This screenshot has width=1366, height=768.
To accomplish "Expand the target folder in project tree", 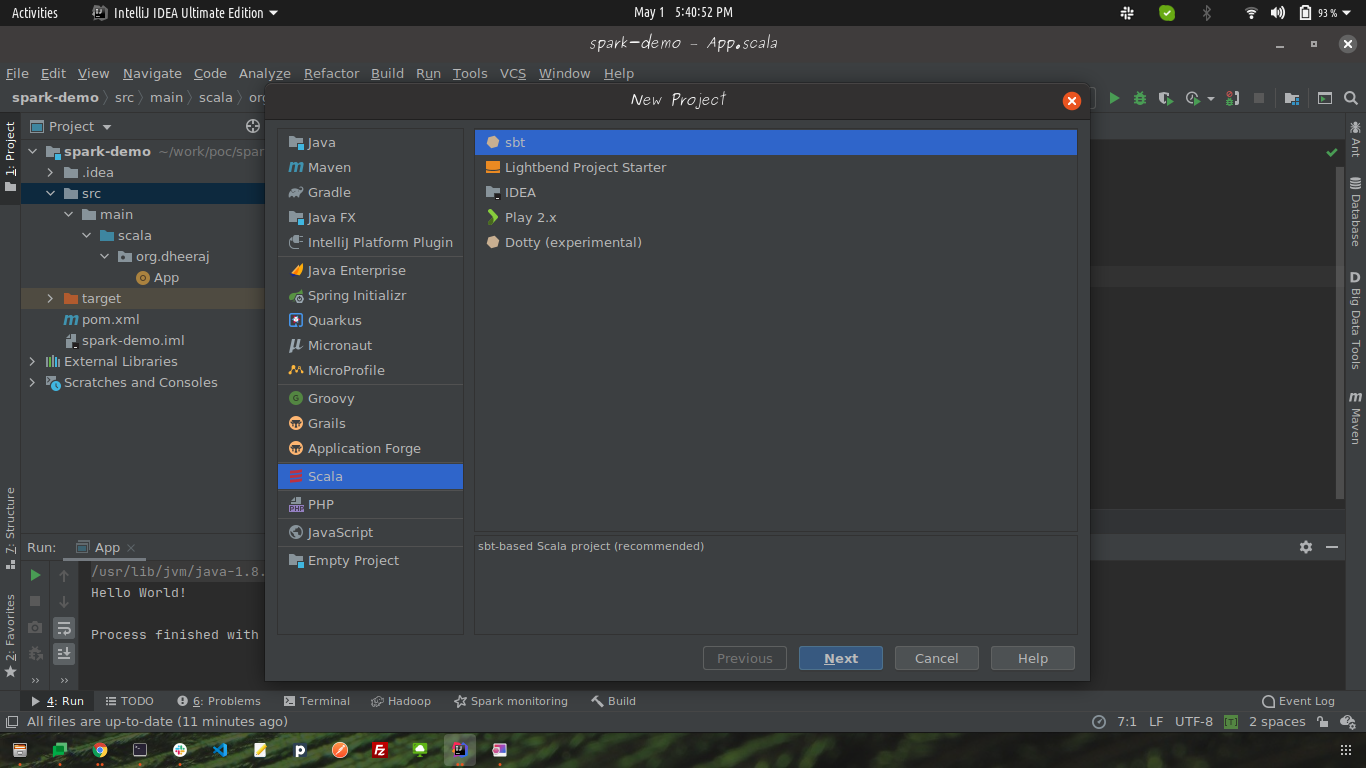I will coord(50,299).
